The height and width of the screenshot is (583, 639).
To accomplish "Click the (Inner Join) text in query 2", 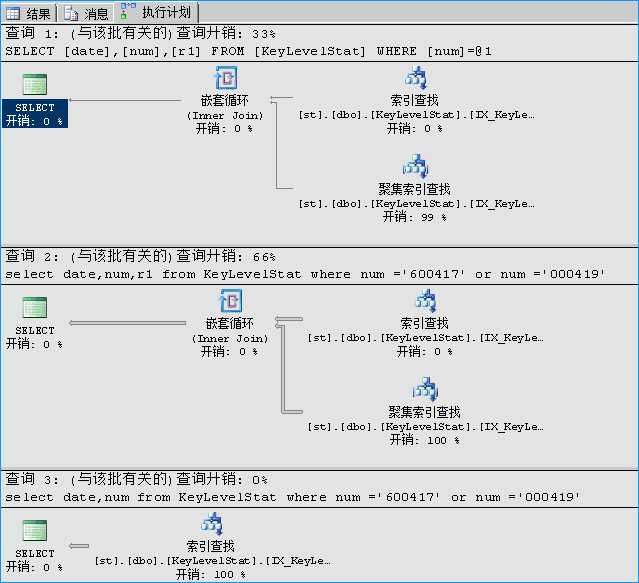I will pyautogui.click(x=230, y=339).
